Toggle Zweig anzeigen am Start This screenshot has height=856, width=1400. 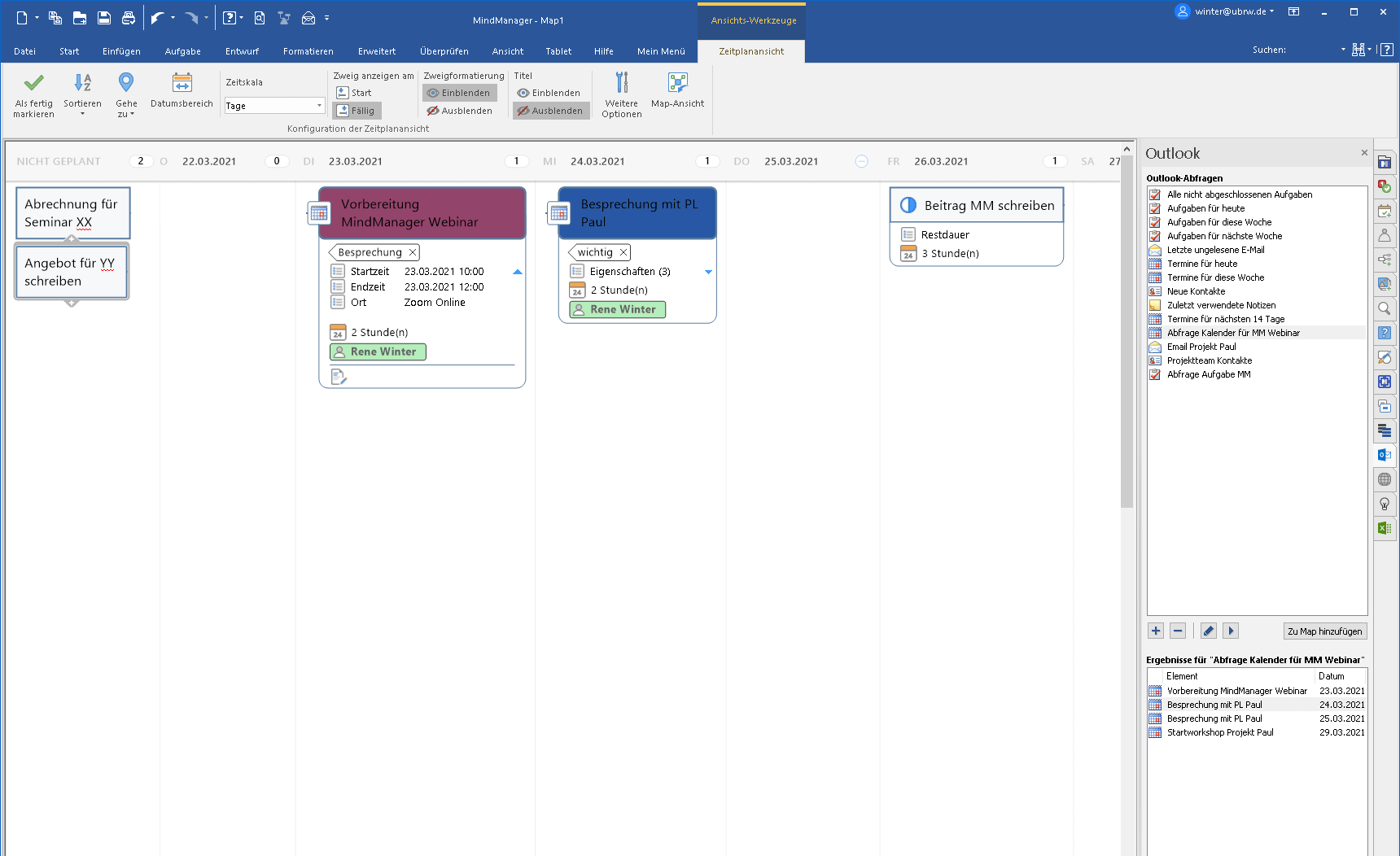tap(354, 93)
